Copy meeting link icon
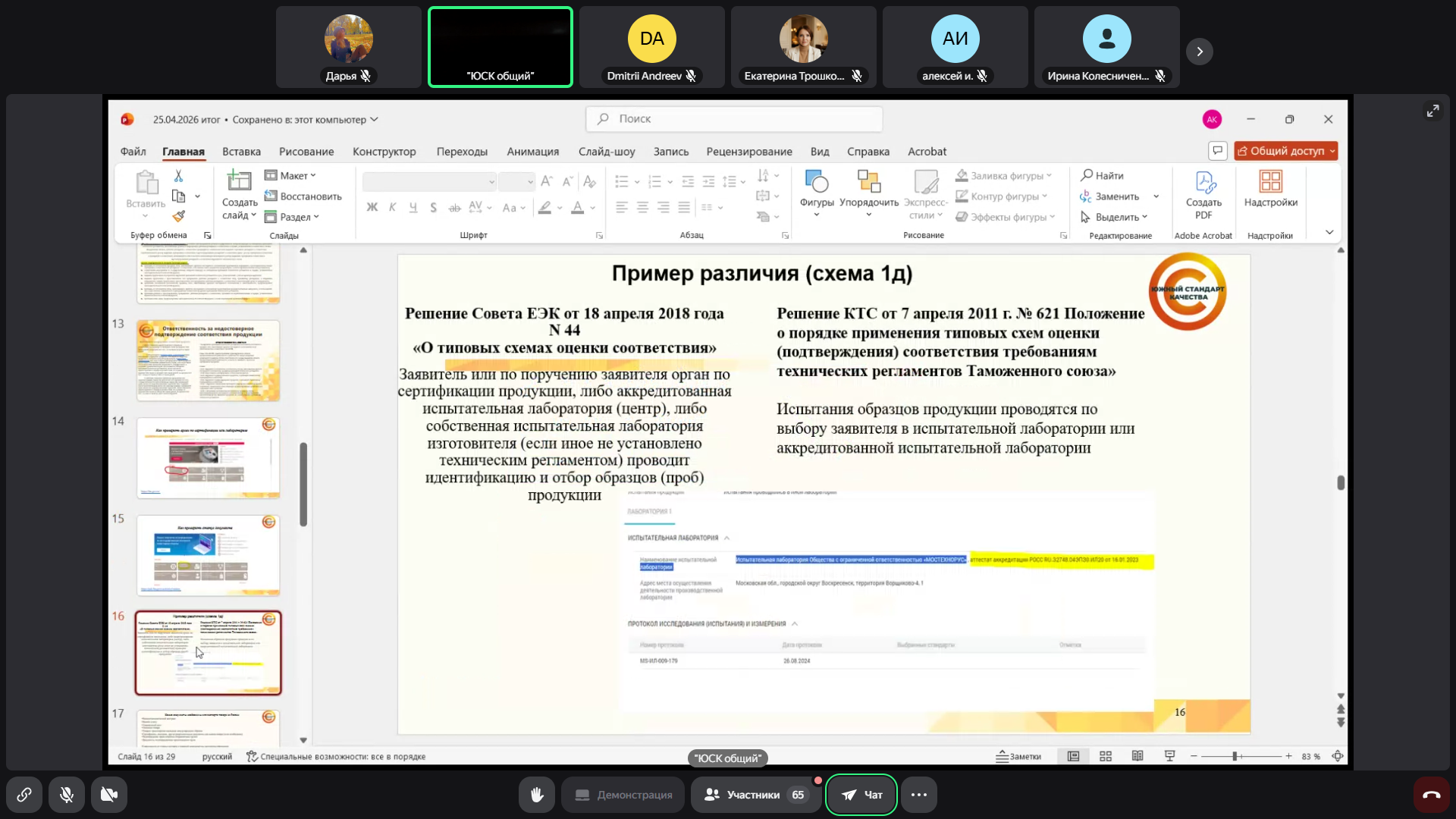 click(24, 795)
